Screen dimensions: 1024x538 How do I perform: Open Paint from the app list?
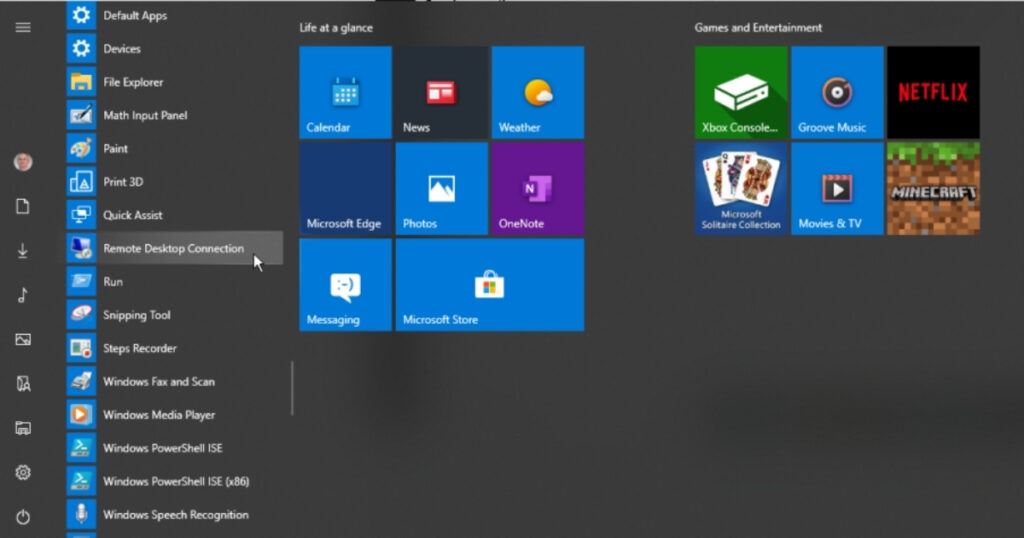tap(174, 148)
